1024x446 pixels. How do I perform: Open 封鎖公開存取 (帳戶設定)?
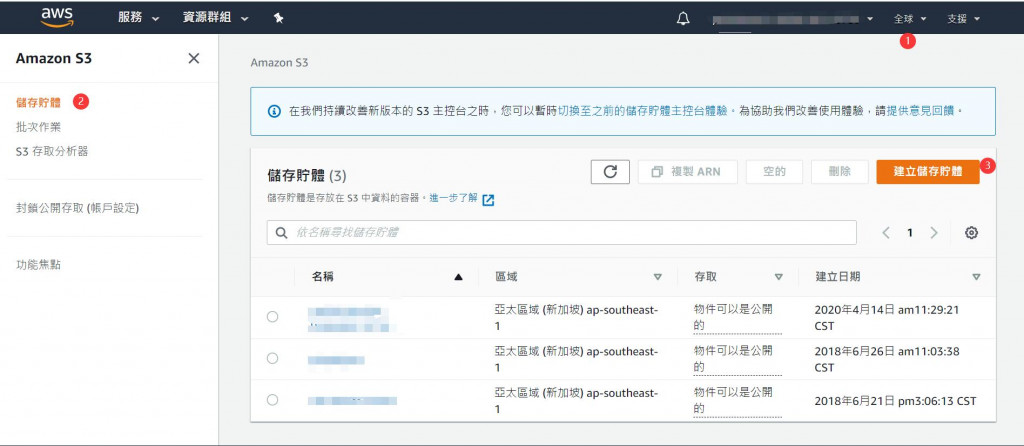coord(77,208)
